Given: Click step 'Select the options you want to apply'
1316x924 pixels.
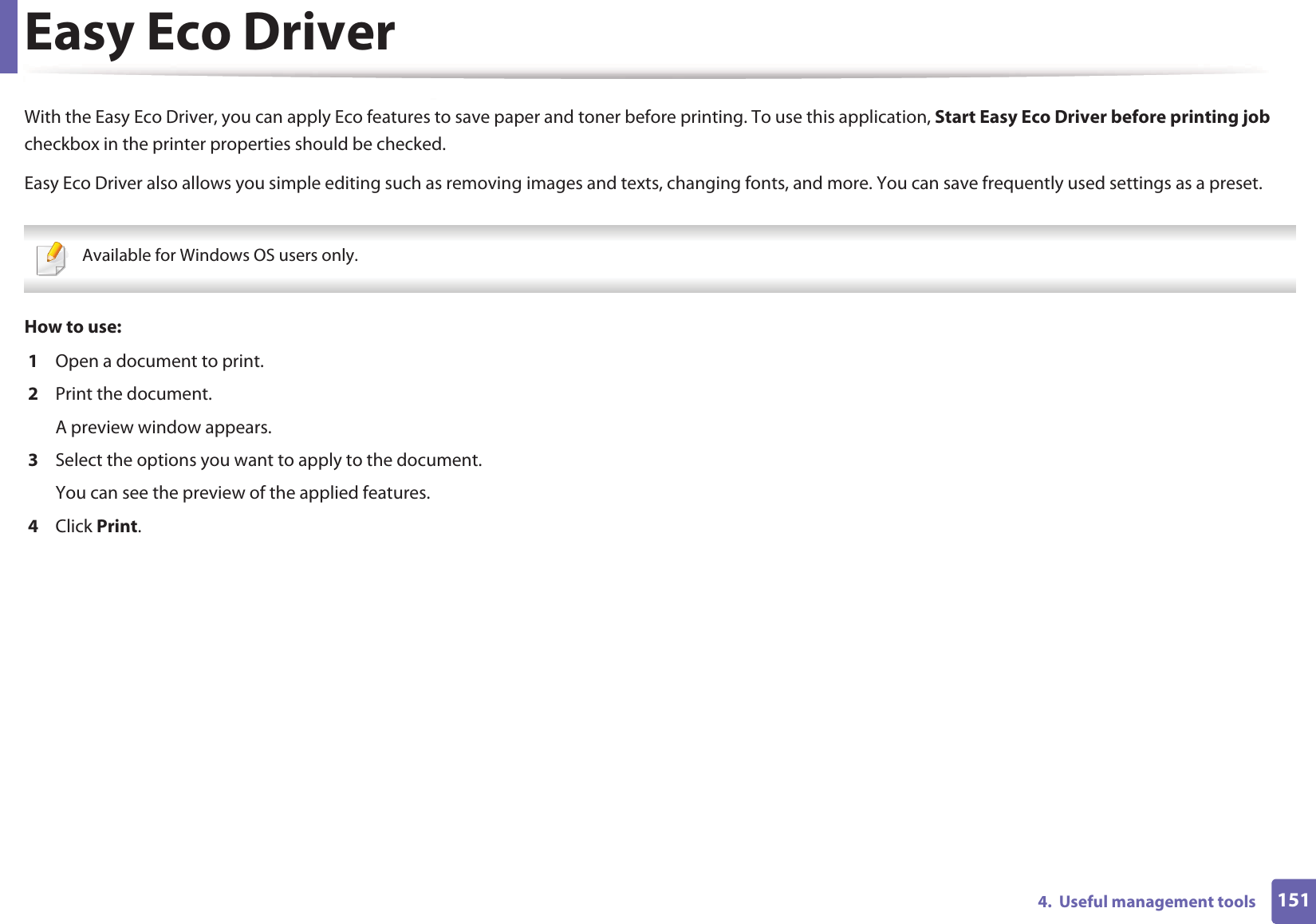Looking at the screenshot, I should pyautogui.click(x=269, y=460).
